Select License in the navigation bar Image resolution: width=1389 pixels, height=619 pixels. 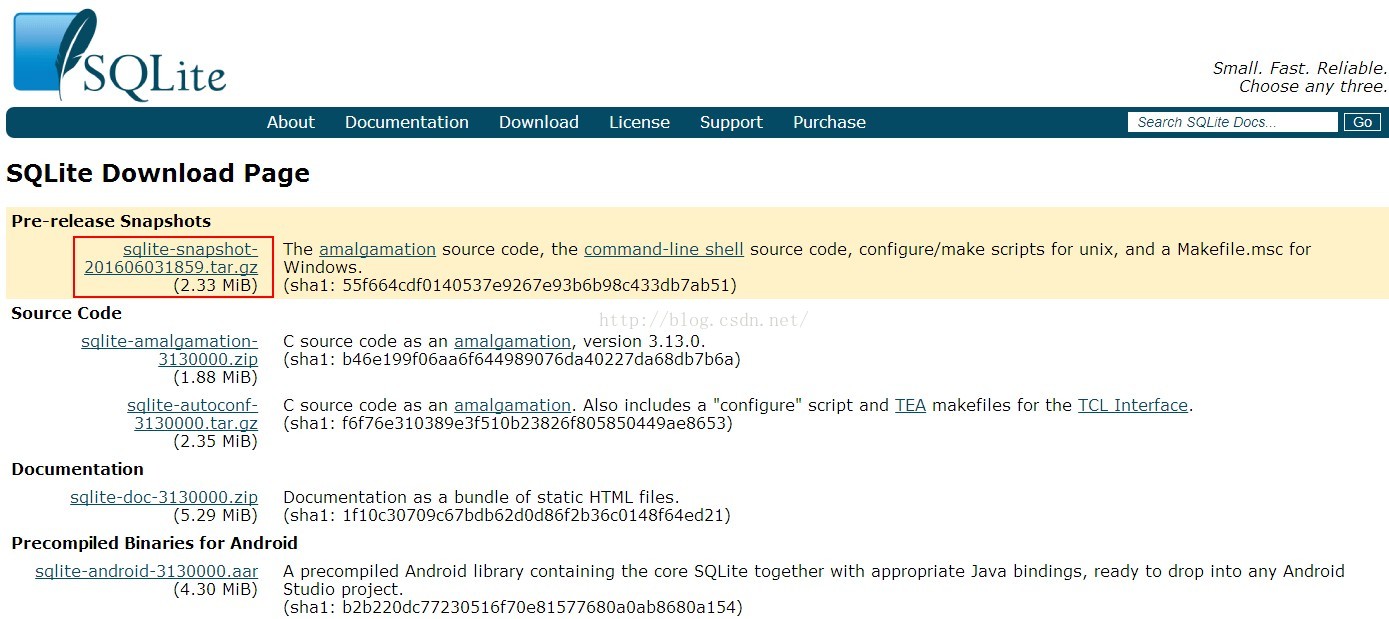tap(640, 122)
